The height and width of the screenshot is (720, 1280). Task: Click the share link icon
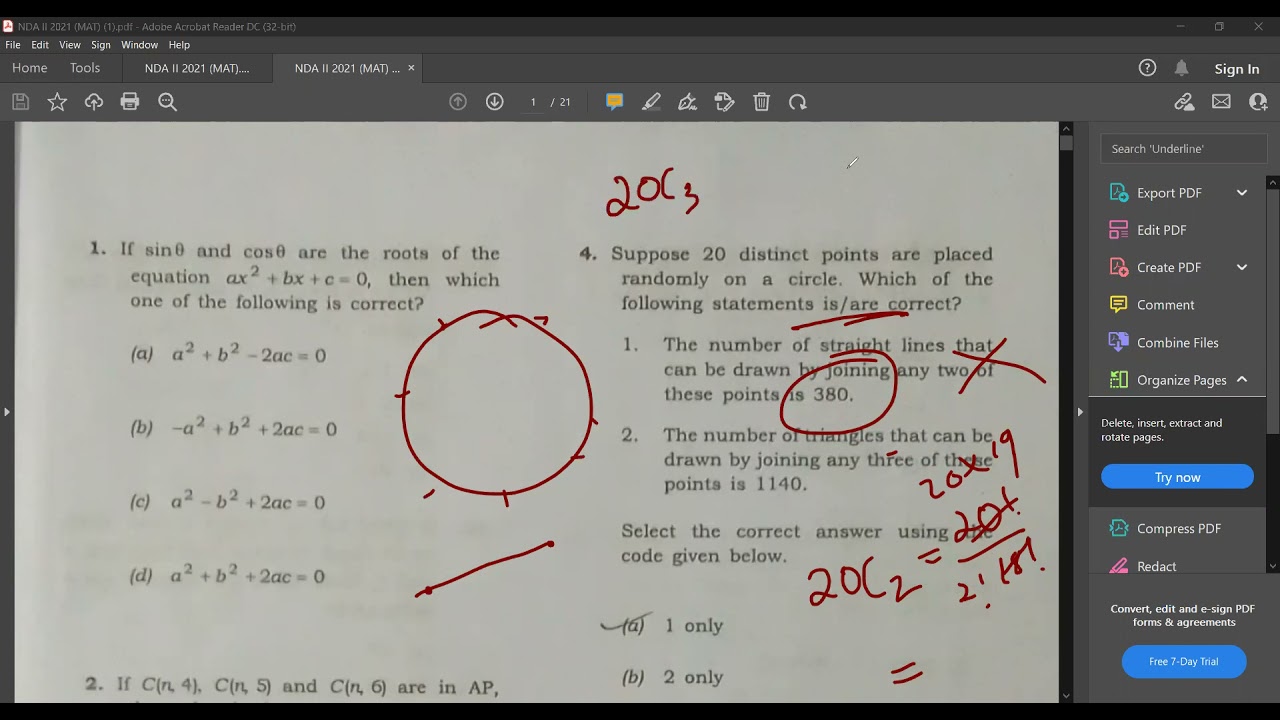click(1184, 102)
